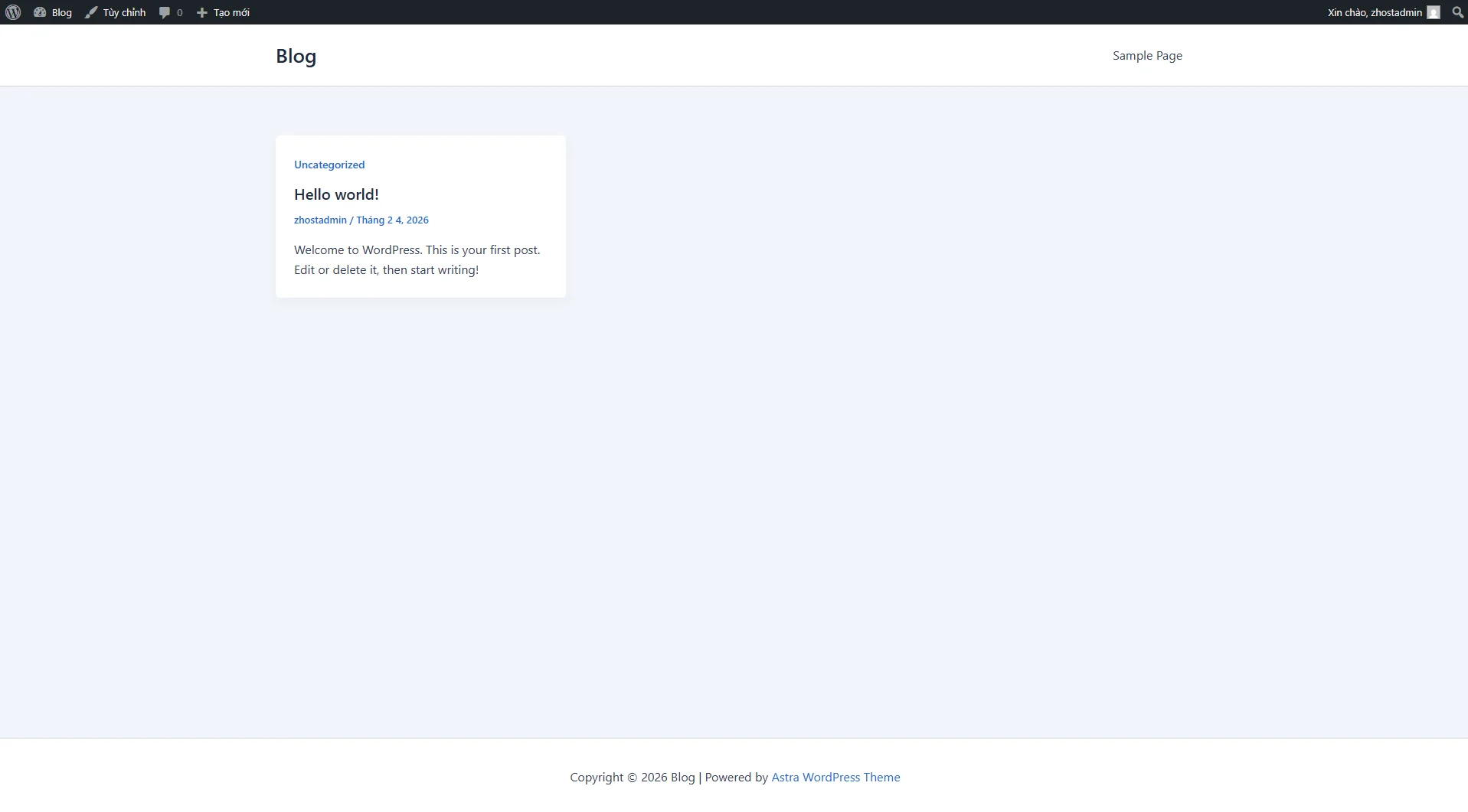
Task: Click the plus icon for Tạo mới
Action: click(x=202, y=12)
